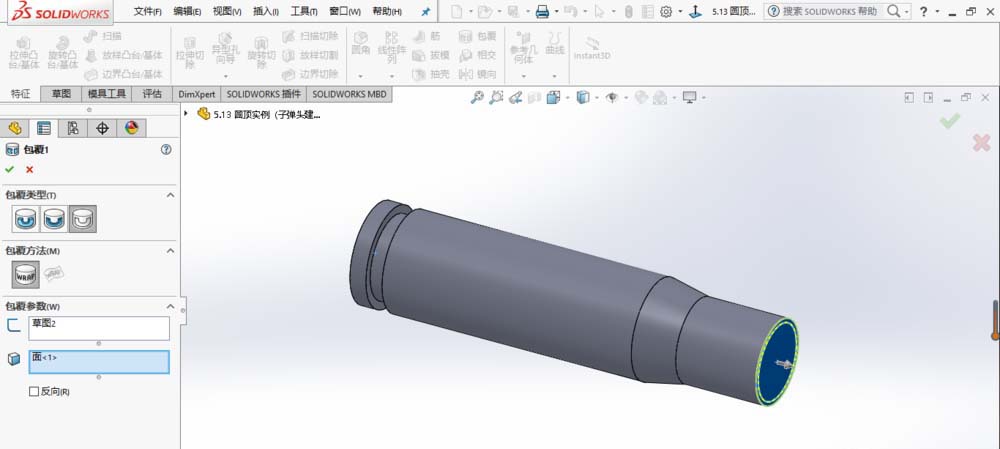Open help for 包覆1 property panel
Image resolution: width=1000 pixels, height=449 pixels.
point(166,149)
